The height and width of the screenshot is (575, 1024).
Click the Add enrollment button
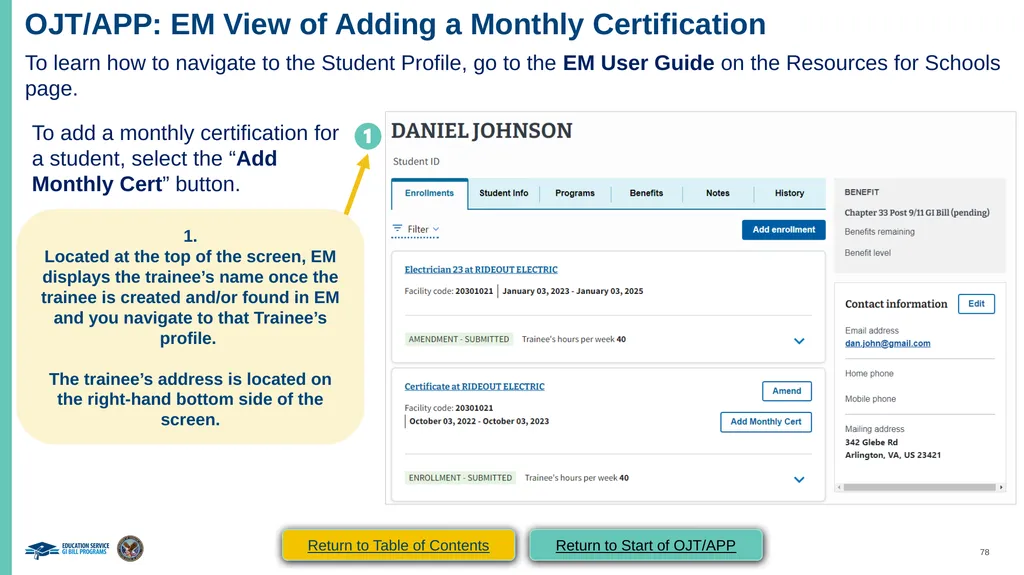[784, 229]
